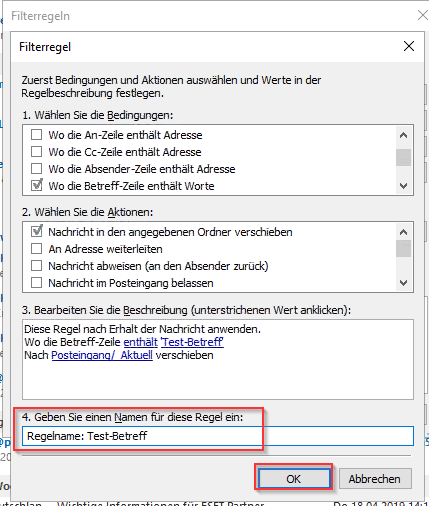
Task: Enable 'Wo die Cc-Zeile enthält Adresse' condition
Action: pos(36,152)
